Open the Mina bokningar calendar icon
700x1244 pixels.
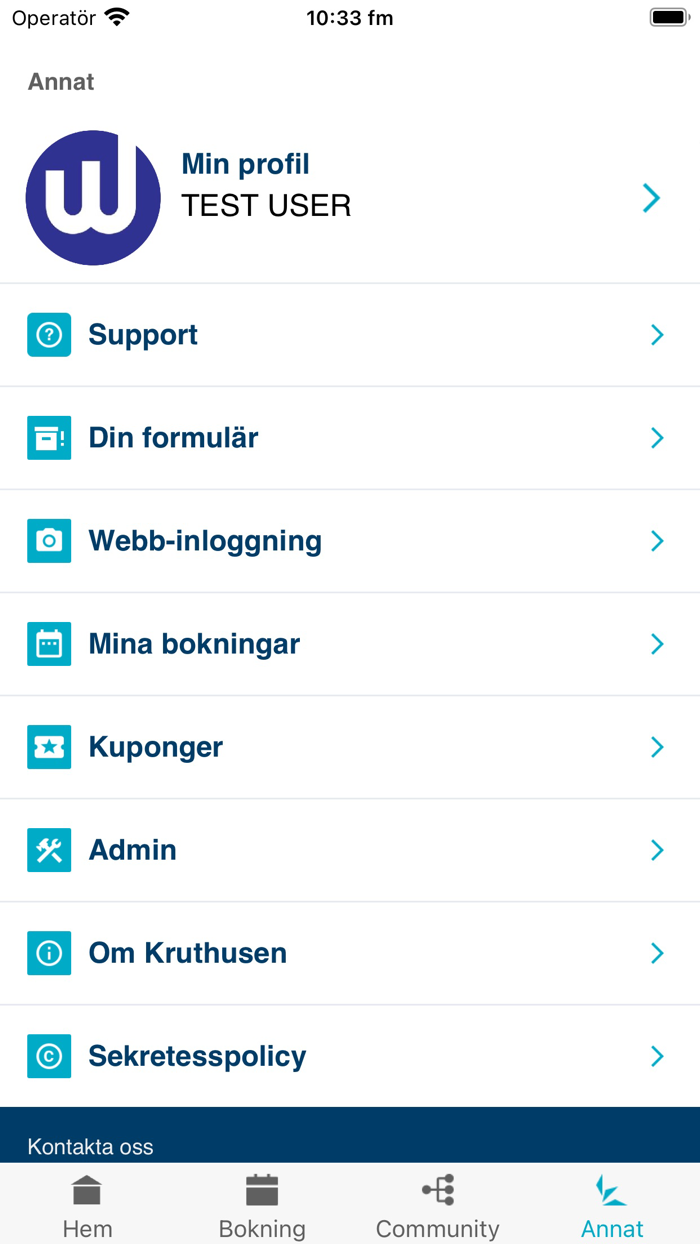49,644
